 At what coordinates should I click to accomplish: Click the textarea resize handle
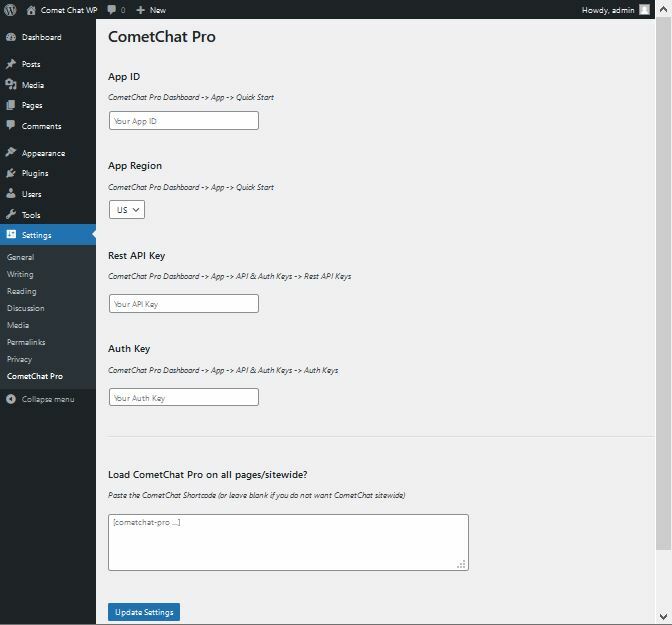click(x=462, y=564)
